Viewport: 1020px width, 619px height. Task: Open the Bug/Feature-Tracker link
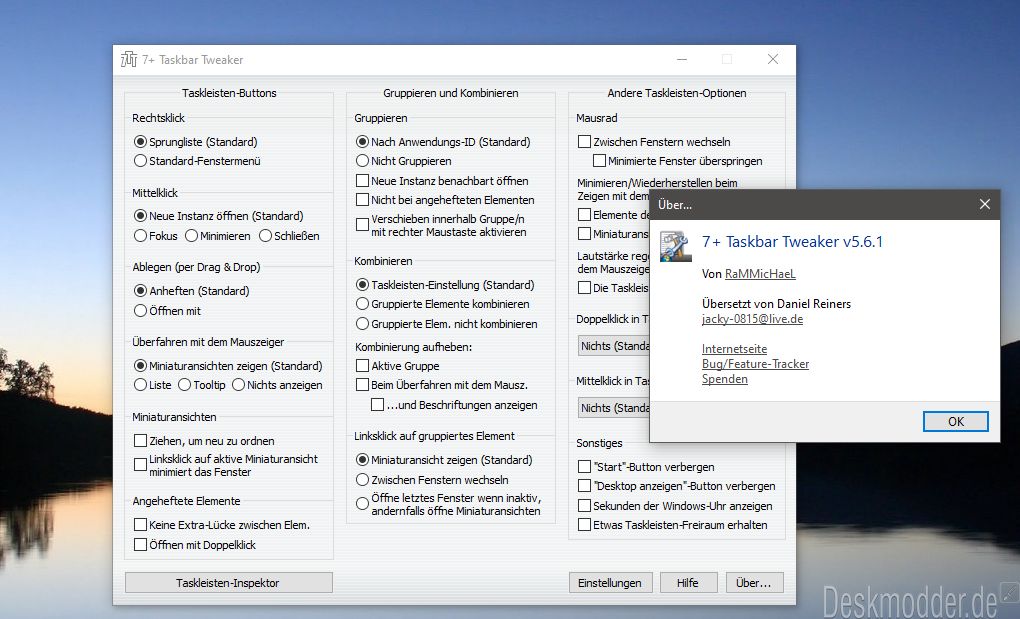[x=755, y=364]
